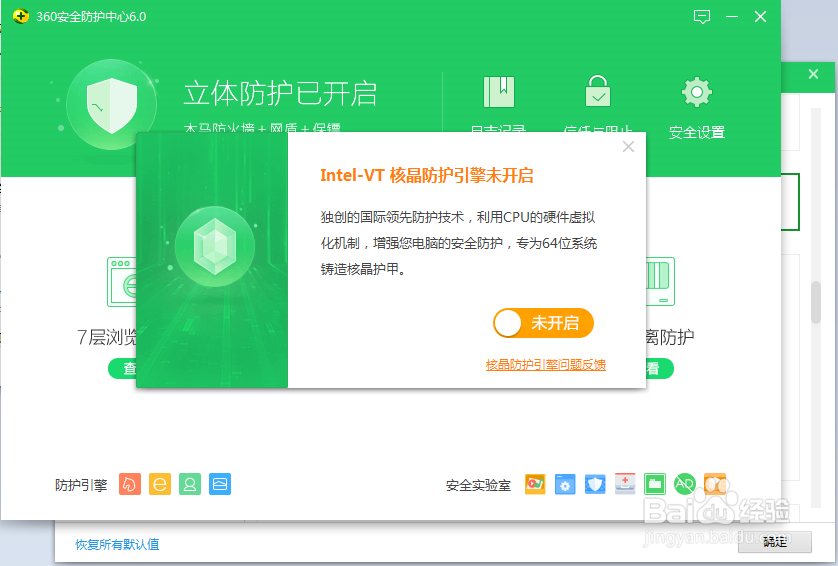Click the isolation protection icon on right
This screenshot has width=838, height=566.
click(661, 281)
